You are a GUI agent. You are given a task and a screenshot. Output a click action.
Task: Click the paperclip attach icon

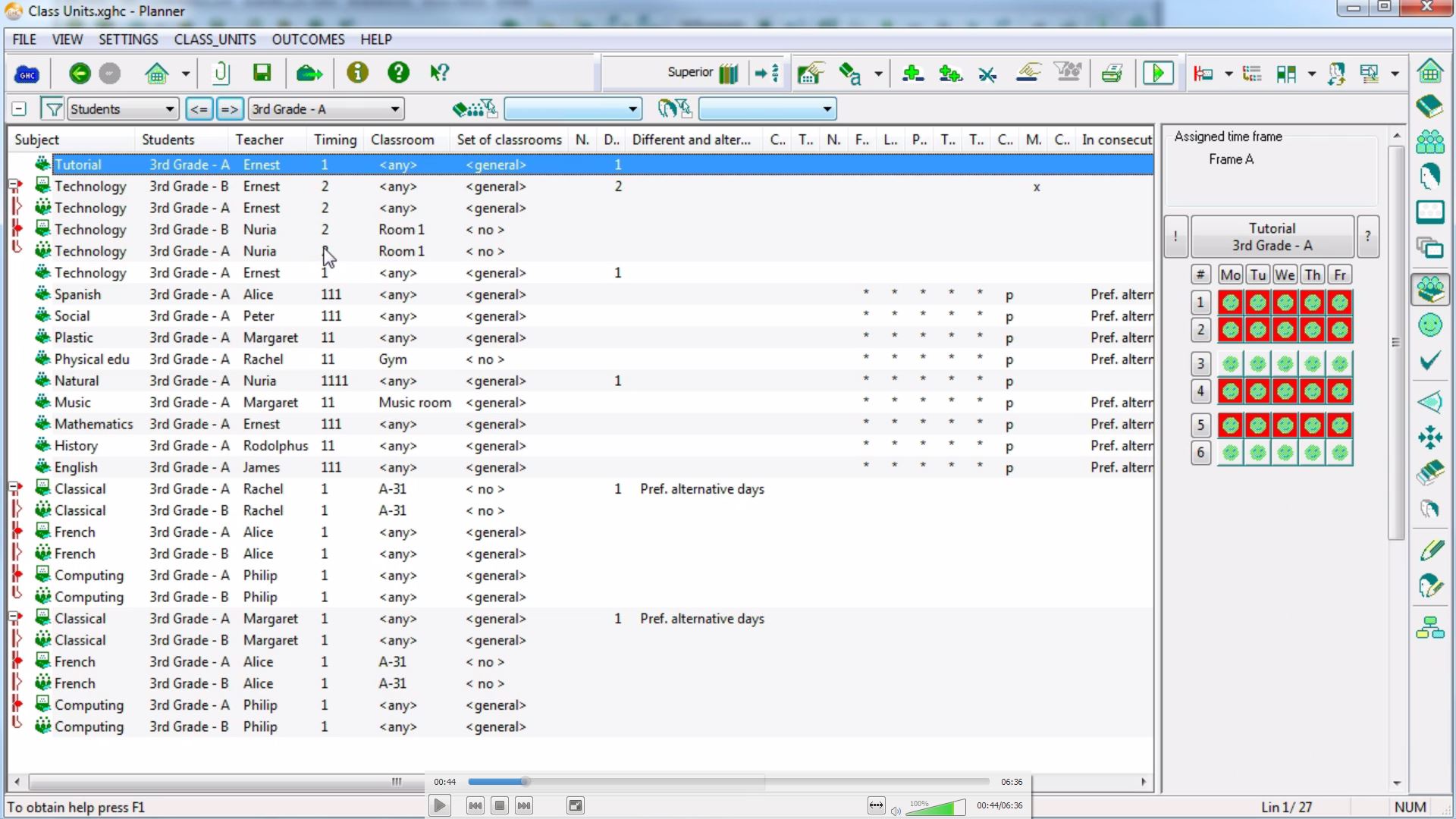[x=221, y=74]
